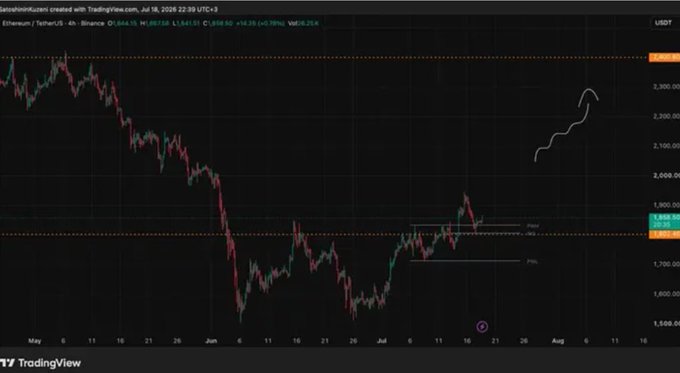Click the 1,500.00 price scale value
The height and width of the screenshot is (373, 680).
[666, 323]
